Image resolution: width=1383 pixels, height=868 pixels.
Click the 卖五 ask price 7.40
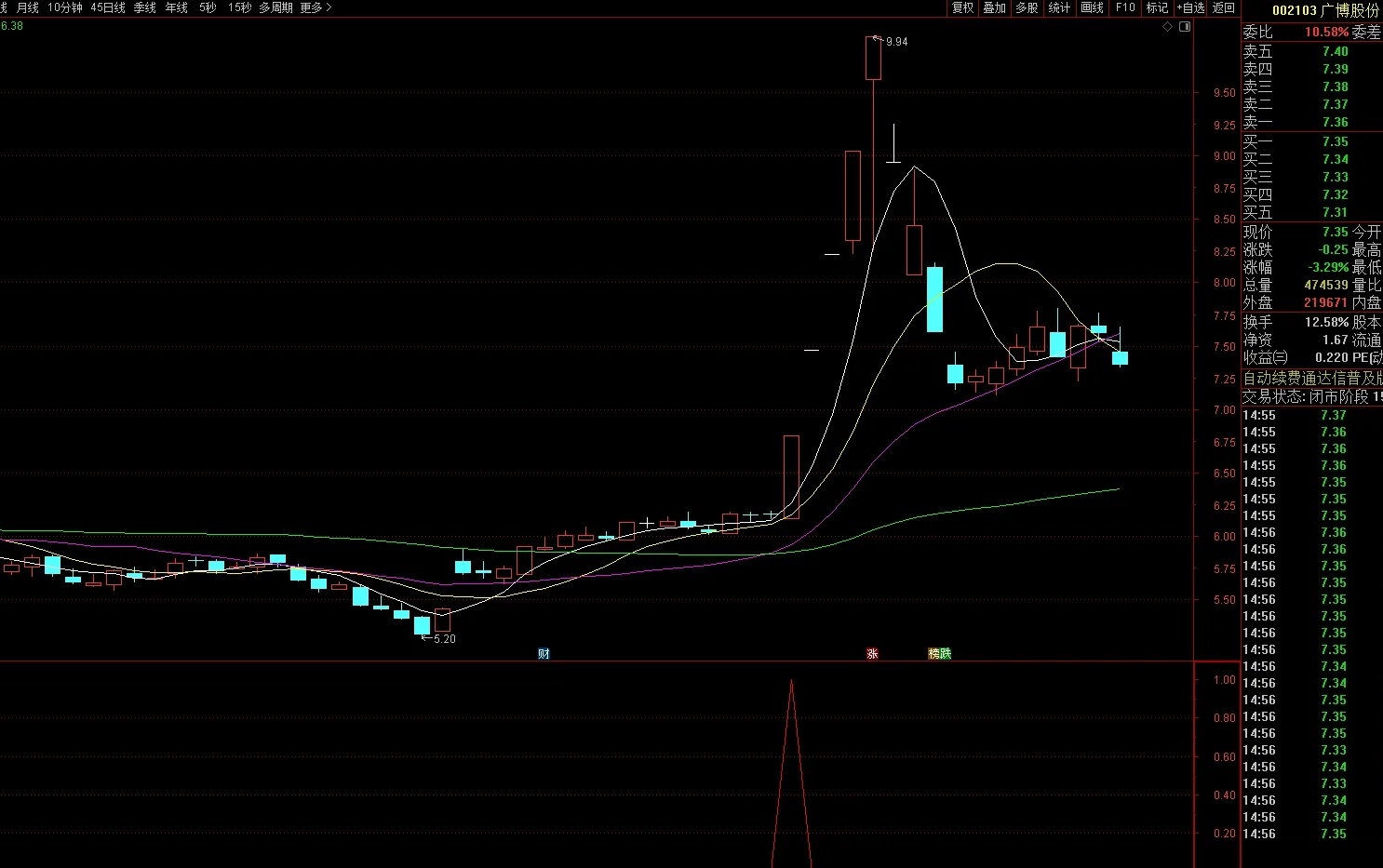coord(1335,51)
